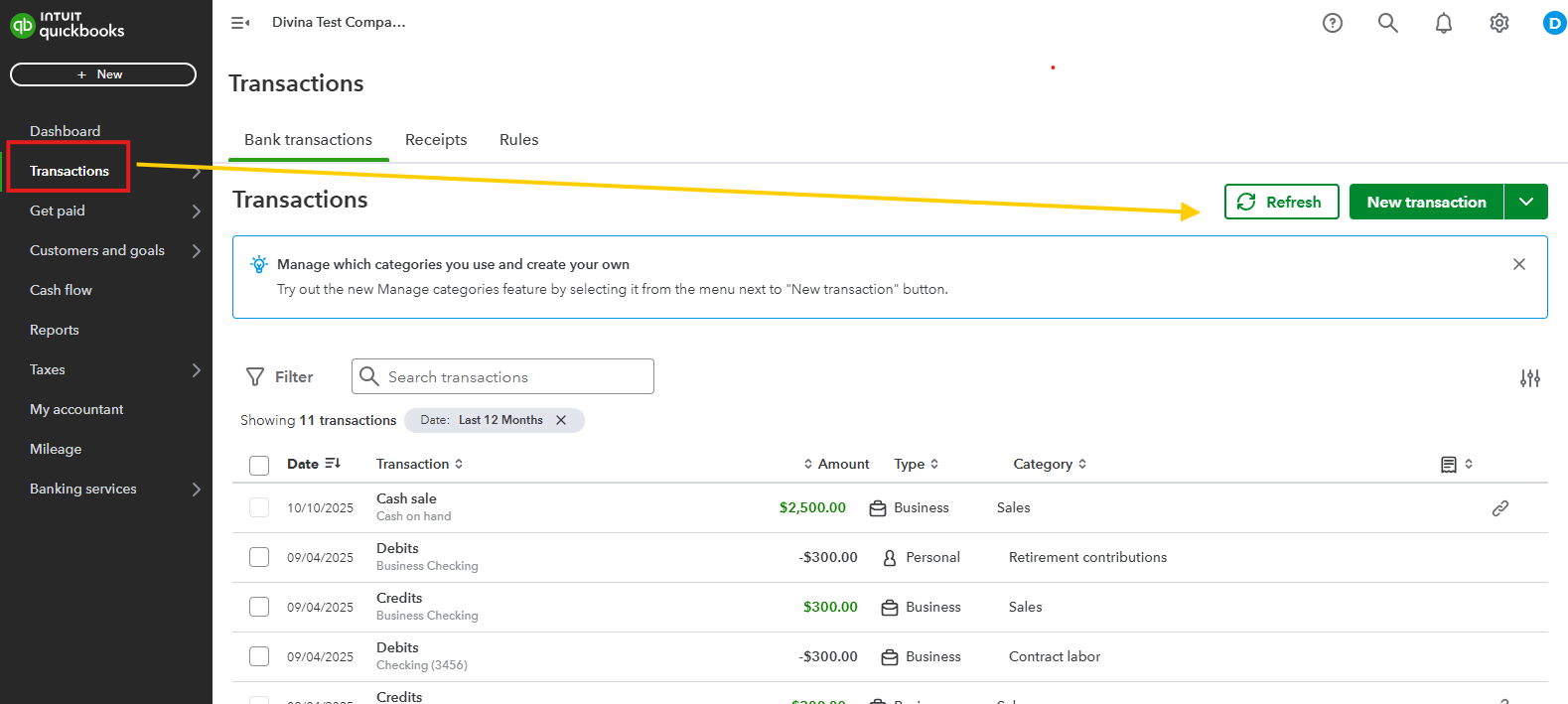This screenshot has height=704, width=1568.
Task: Click the Refresh button
Action: tap(1281, 202)
